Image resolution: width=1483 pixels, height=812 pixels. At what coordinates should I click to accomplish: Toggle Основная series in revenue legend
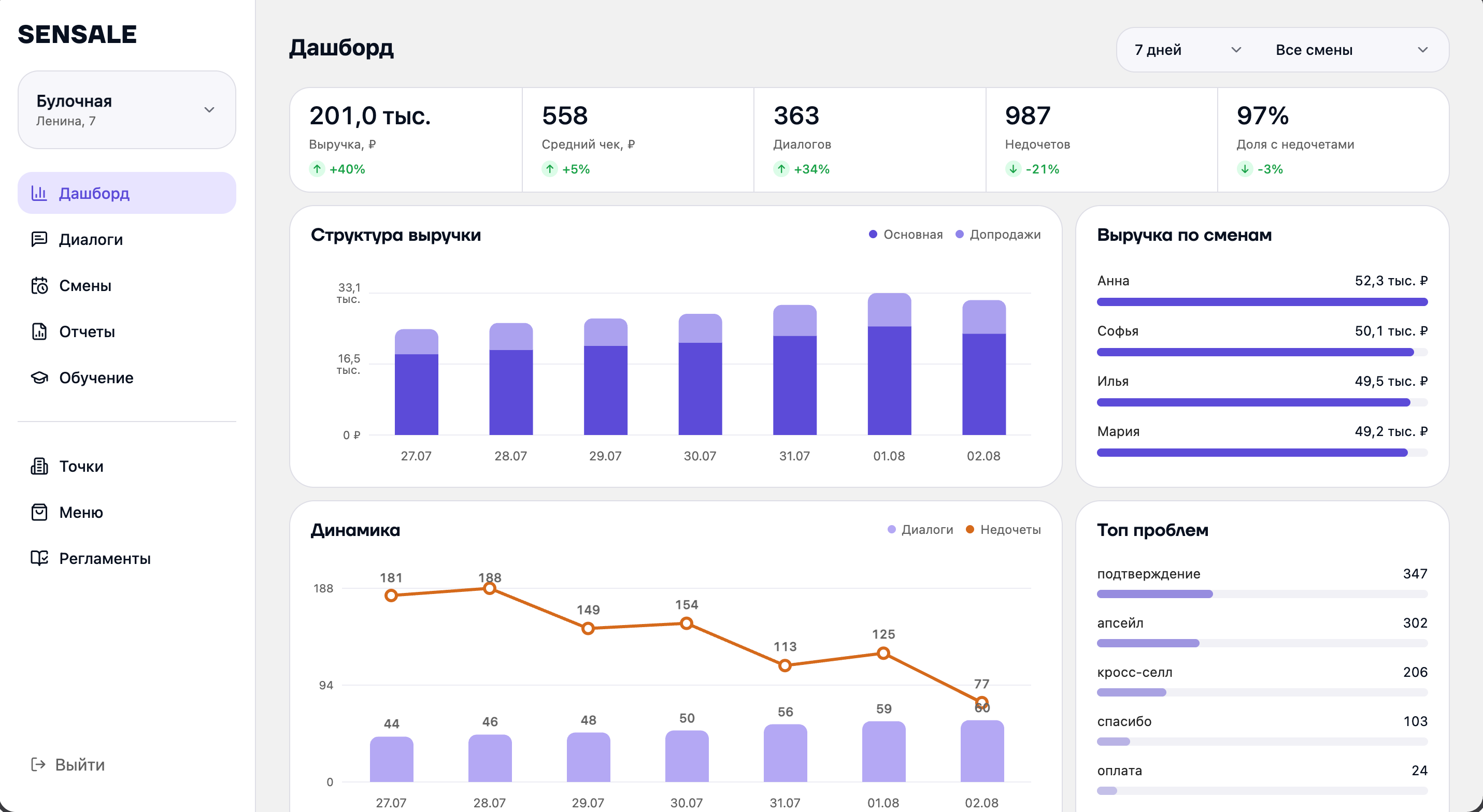point(906,234)
